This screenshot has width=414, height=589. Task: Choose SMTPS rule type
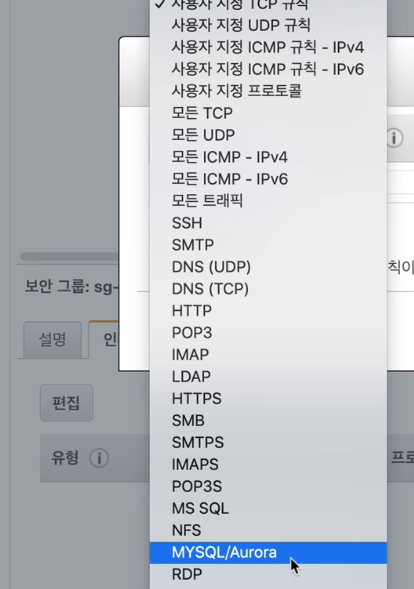coord(268,443)
